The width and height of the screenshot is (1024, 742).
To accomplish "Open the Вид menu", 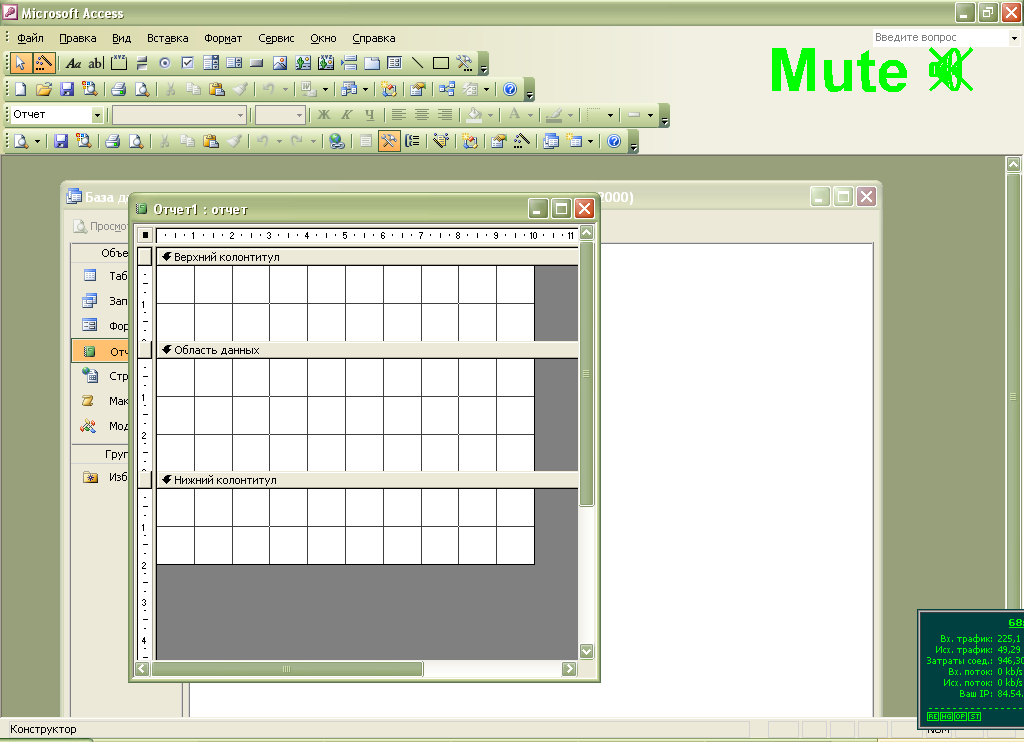I will tap(121, 38).
